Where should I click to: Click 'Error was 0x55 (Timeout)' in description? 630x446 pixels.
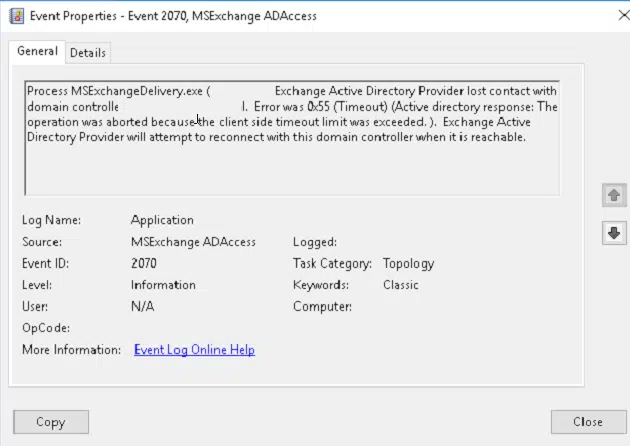tap(321, 106)
